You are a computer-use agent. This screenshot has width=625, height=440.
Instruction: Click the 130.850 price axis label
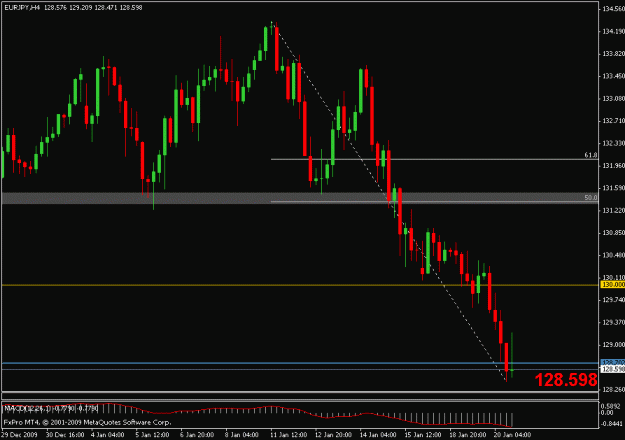[x=613, y=232]
